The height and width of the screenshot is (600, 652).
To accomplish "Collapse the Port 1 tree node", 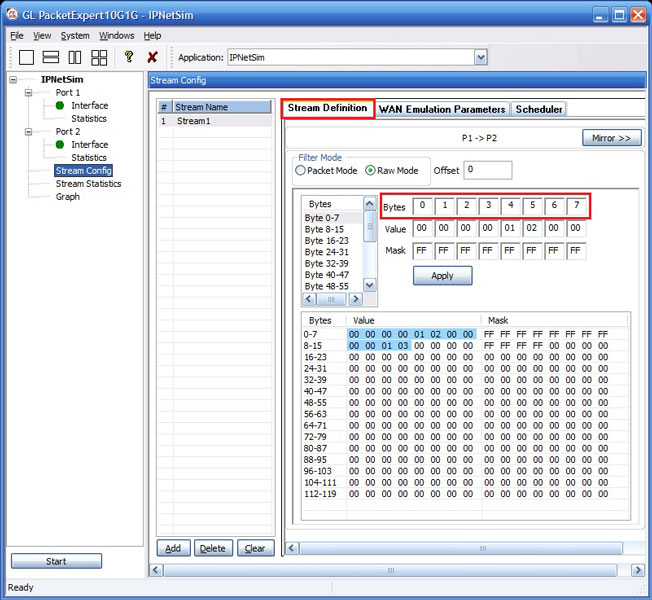I will [28, 92].
